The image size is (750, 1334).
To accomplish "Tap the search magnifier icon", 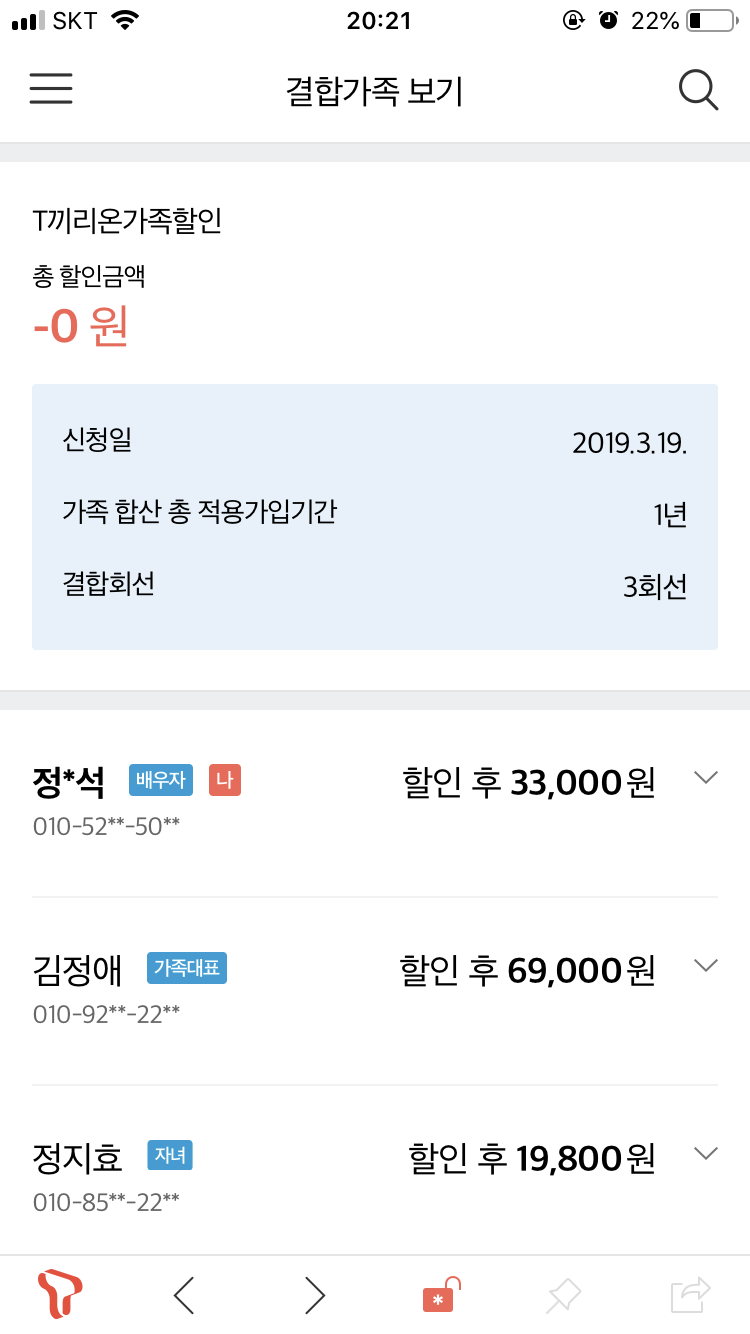I will pyautogui.click(x=698, y=90).
